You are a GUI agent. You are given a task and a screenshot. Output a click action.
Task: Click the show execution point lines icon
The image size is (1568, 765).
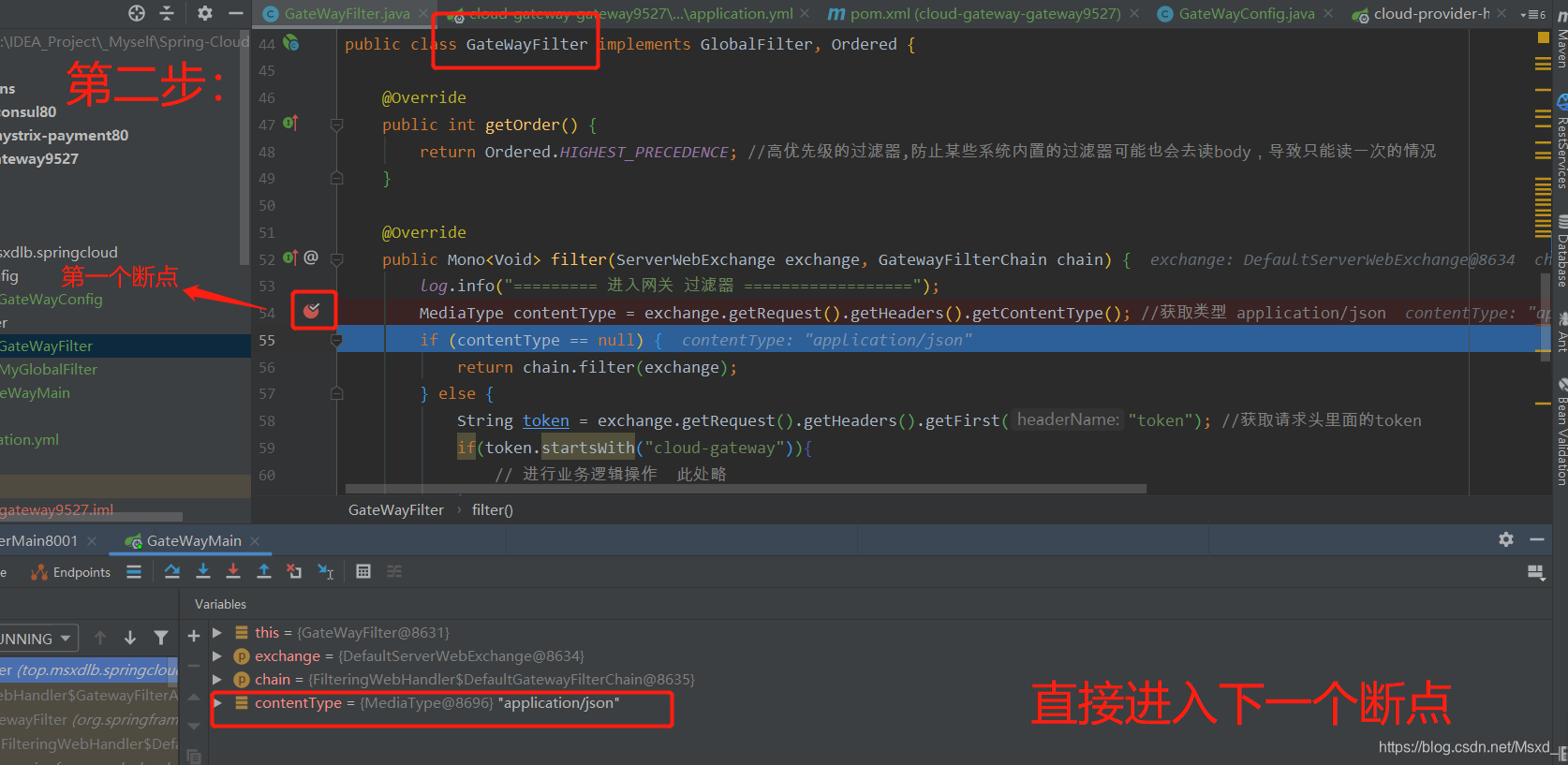point(134,571)
